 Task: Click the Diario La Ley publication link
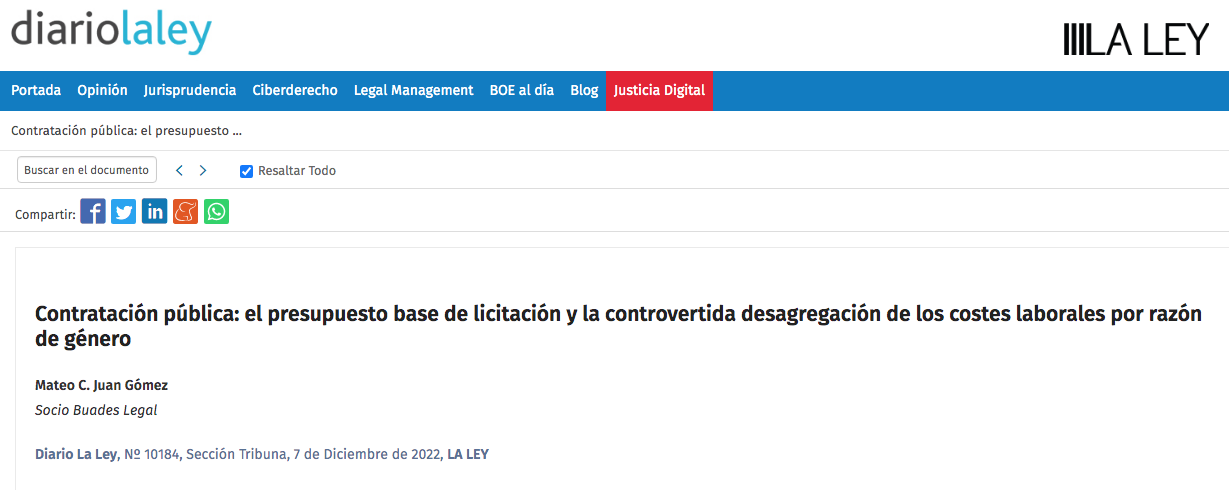pyautogui.click(x=76, y=454)
